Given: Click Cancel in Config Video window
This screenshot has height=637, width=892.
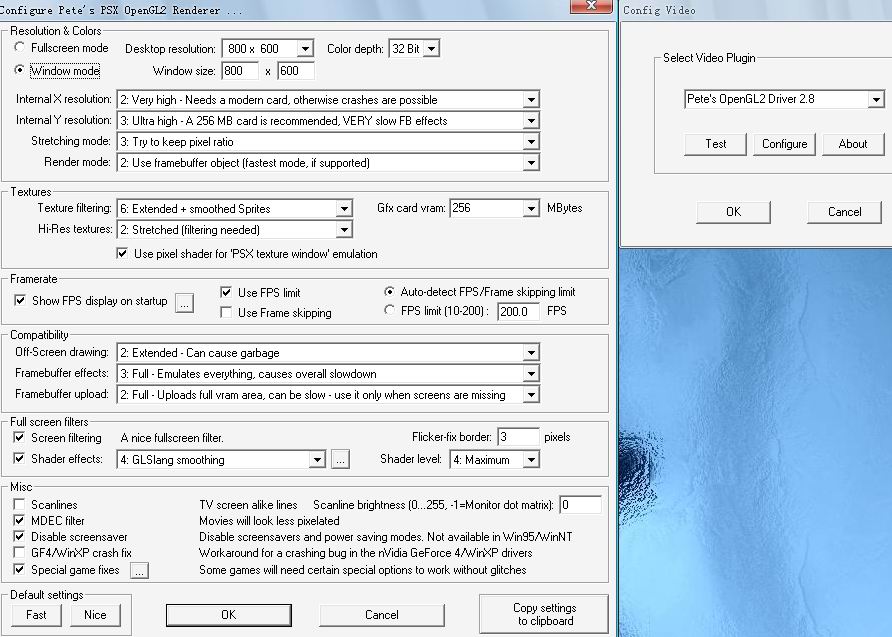Looking at the screenshot, I should (x=845, y=212).
